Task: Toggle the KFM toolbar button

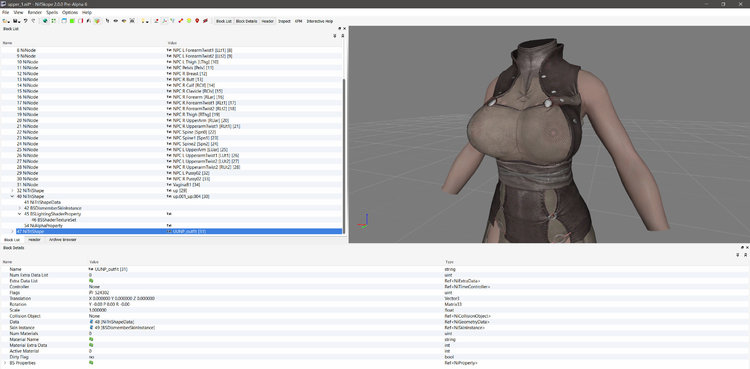Action: (298, 21)
